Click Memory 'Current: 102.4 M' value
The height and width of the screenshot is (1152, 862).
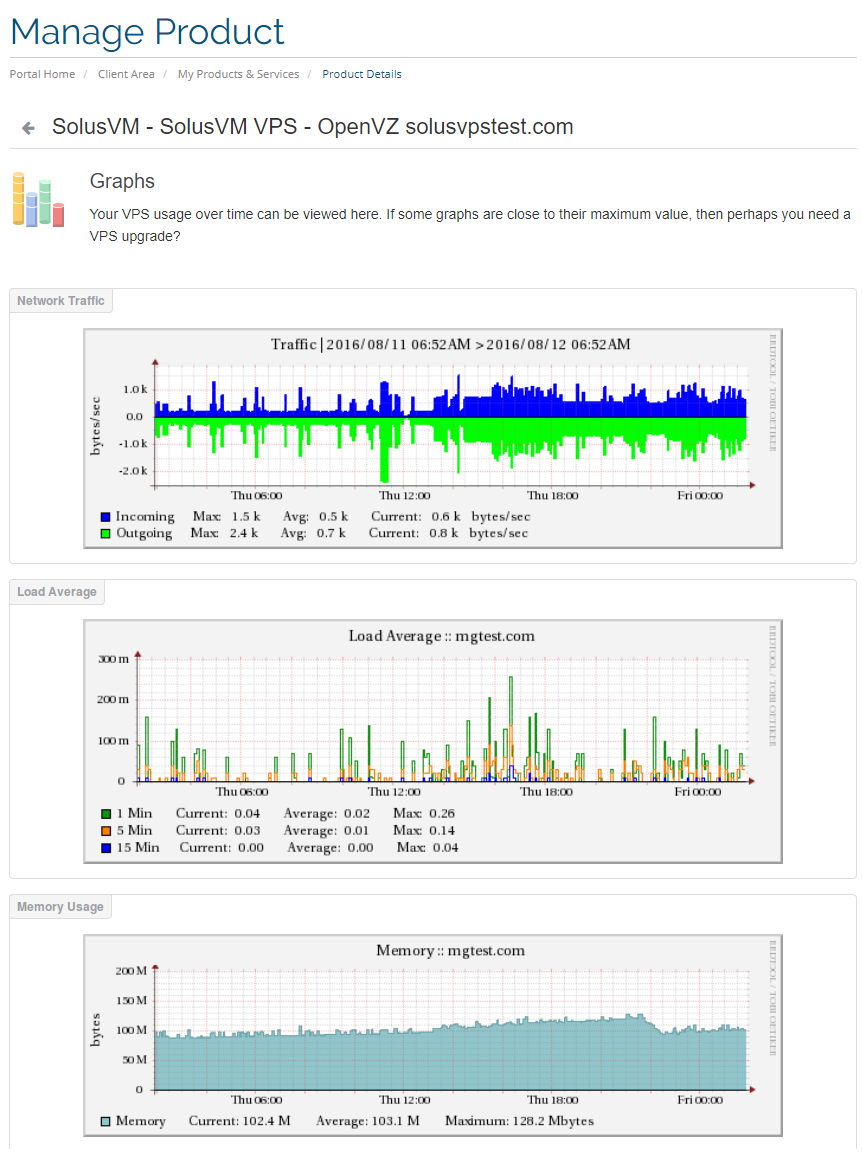[x=240, y=1121]
